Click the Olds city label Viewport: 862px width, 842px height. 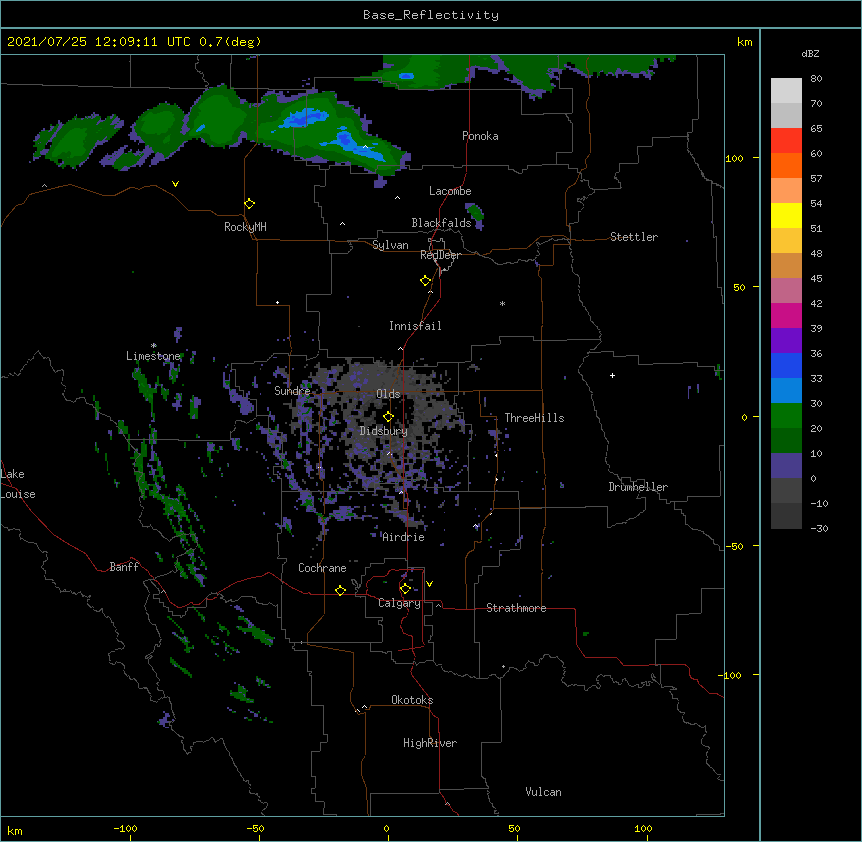tap(388, 394)
